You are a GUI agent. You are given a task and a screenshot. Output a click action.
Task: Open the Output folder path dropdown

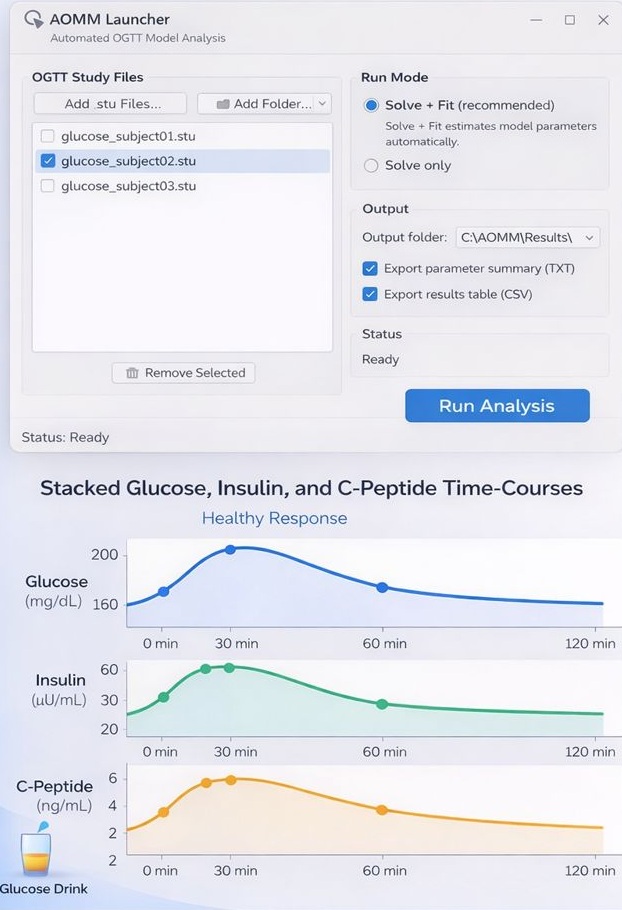click(589, 238)
